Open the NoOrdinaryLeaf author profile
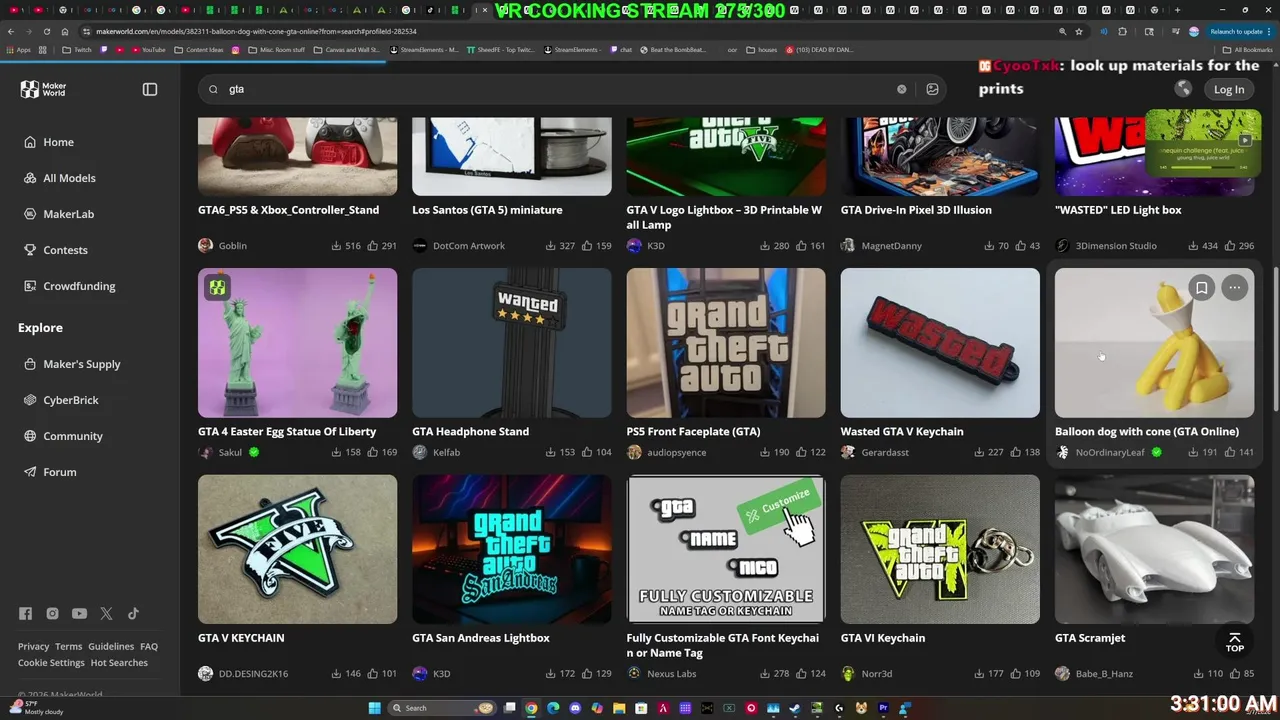 point(1109,452)
